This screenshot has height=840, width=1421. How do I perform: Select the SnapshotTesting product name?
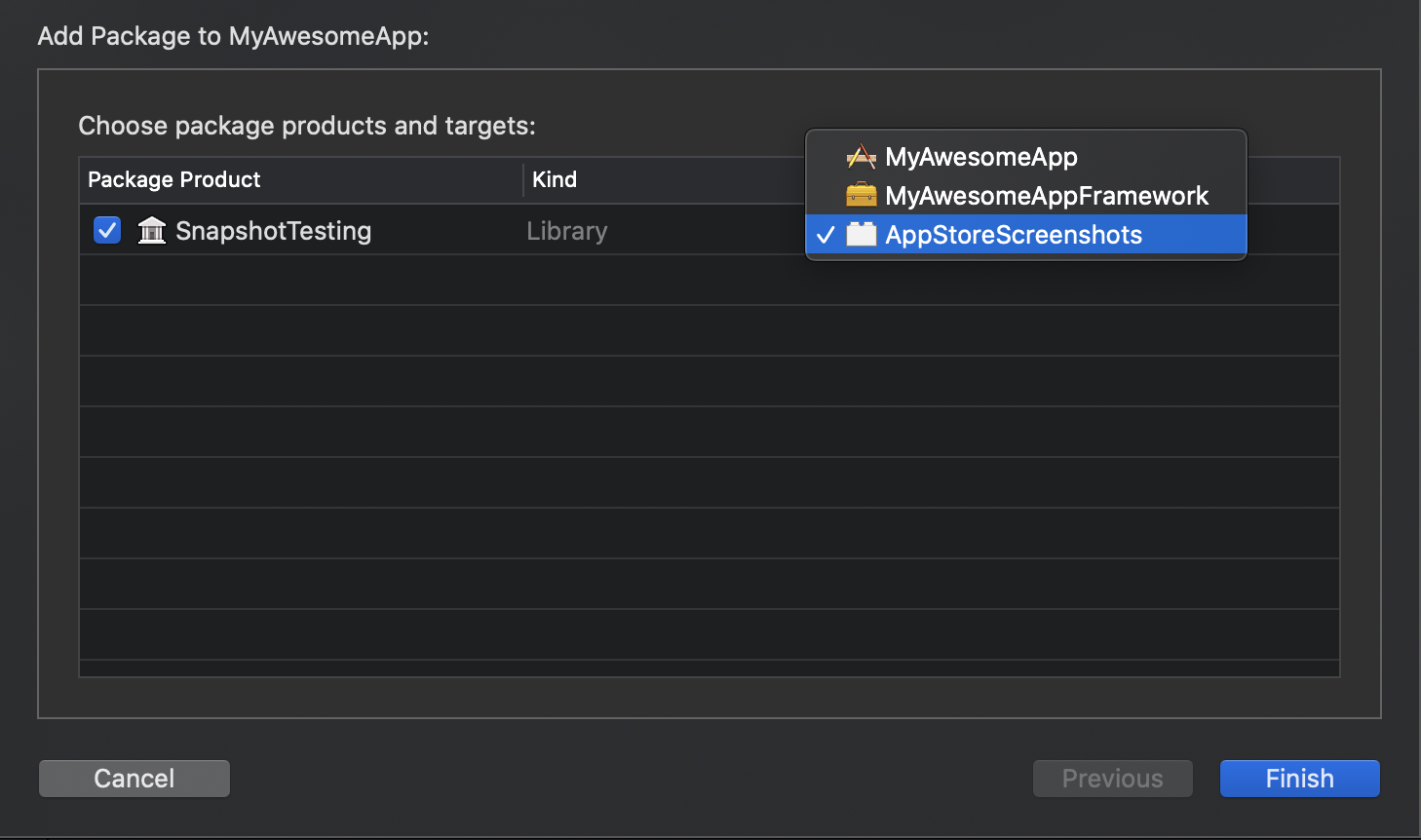273,231
